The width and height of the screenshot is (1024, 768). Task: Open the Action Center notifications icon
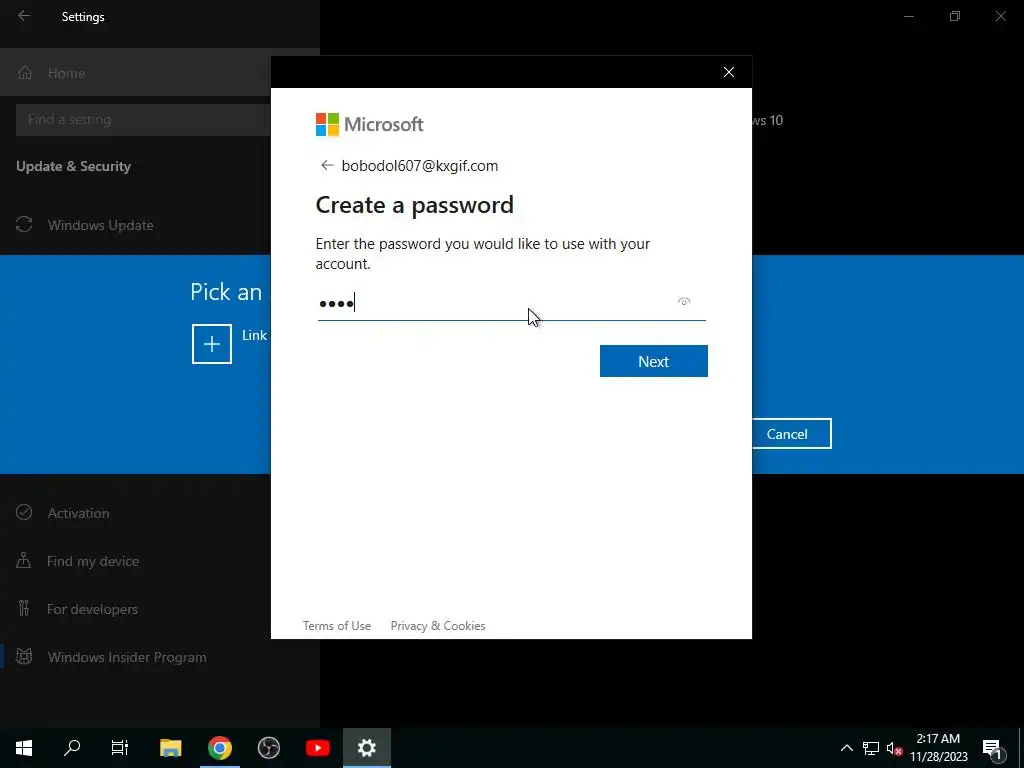pyautogui.click(x=993, y=748)
